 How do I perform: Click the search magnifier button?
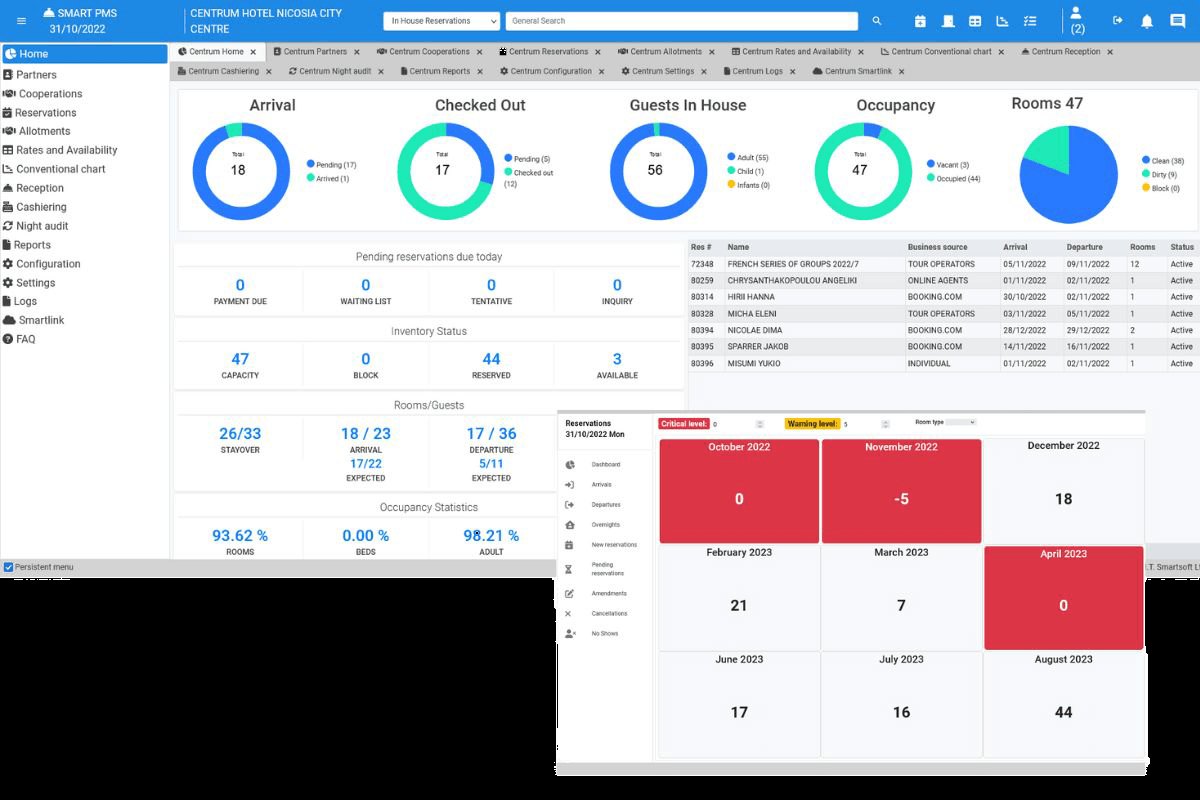click(877, 21)
